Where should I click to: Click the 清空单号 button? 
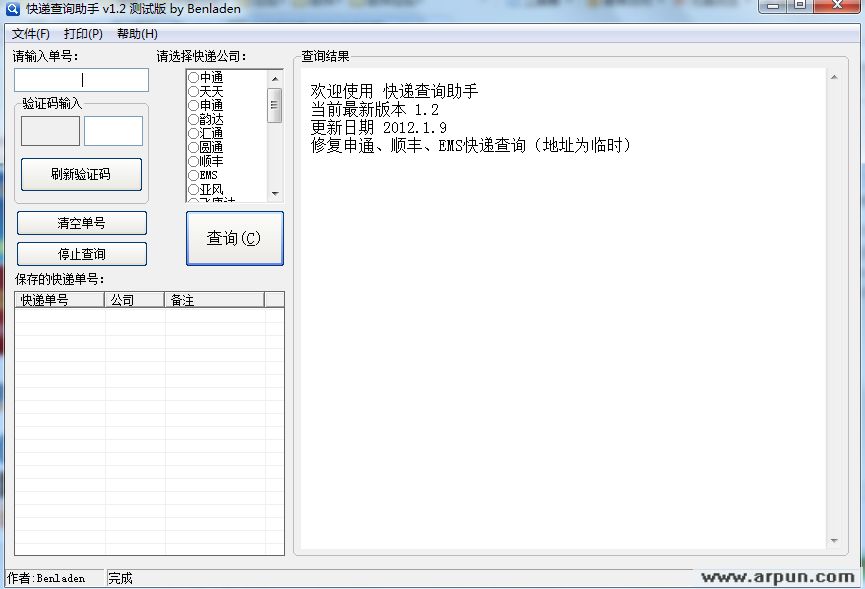82,223
